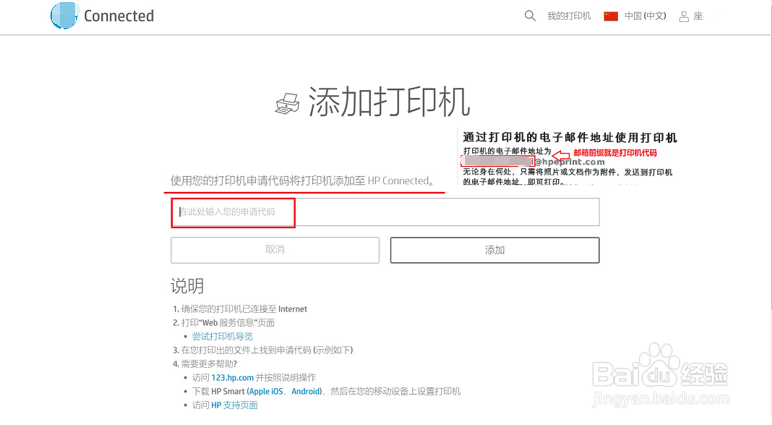Click the printer email example image
Screen dimensions: 772x425
(569, 157)
